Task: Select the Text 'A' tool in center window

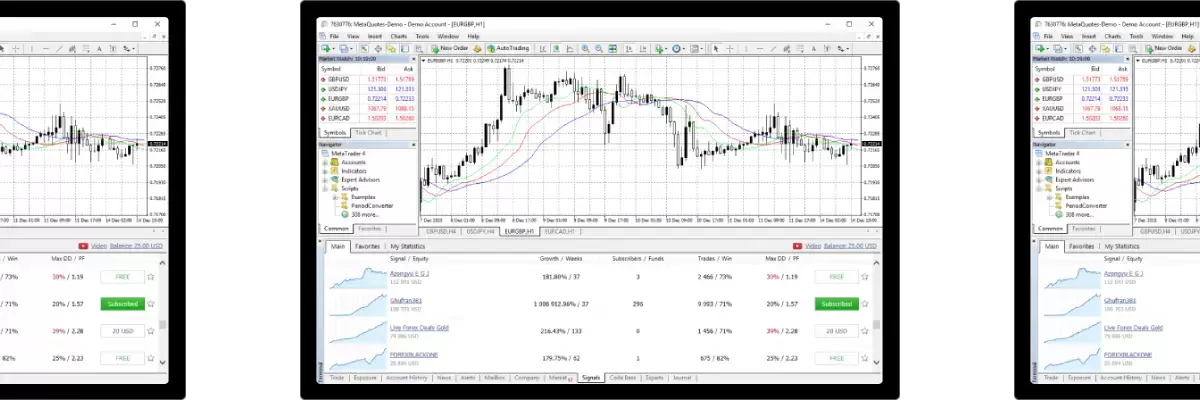Action: [814, 48]
